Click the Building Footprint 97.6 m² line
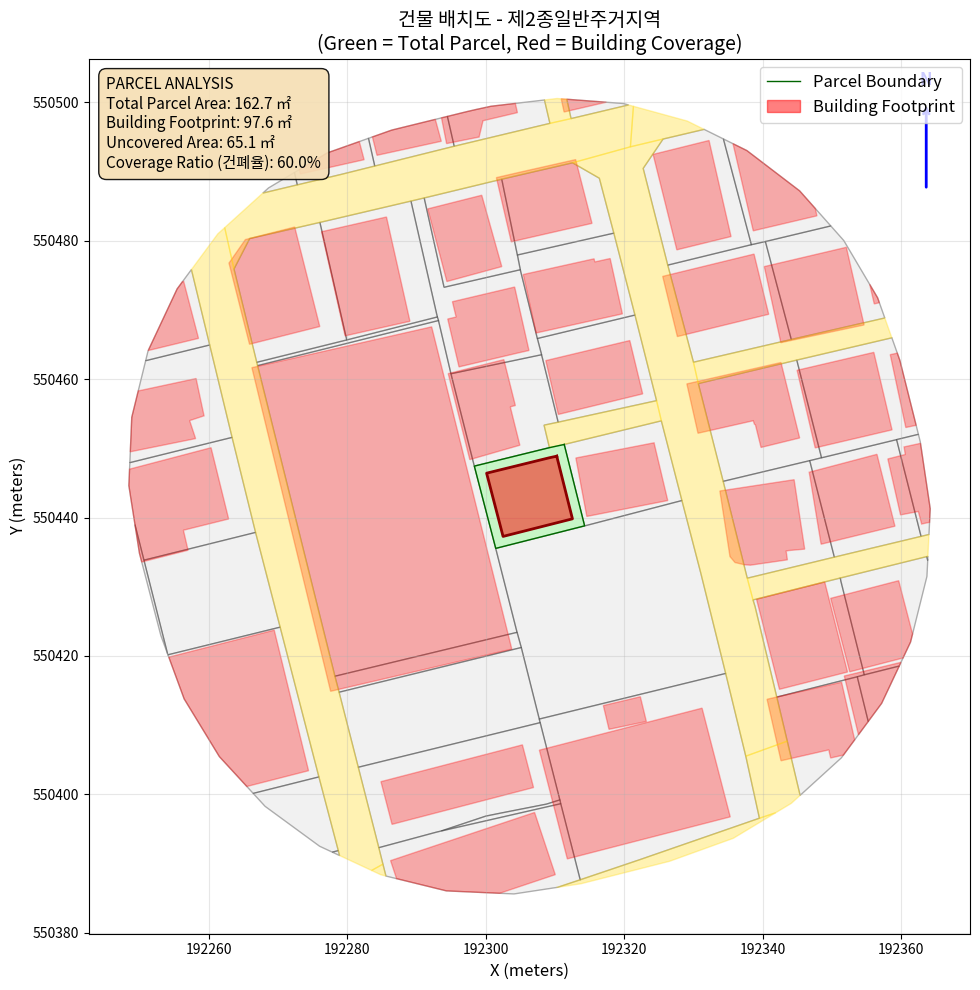Image resolution: width=980 pixels, height=990 pixels. (x=198, y=122)
